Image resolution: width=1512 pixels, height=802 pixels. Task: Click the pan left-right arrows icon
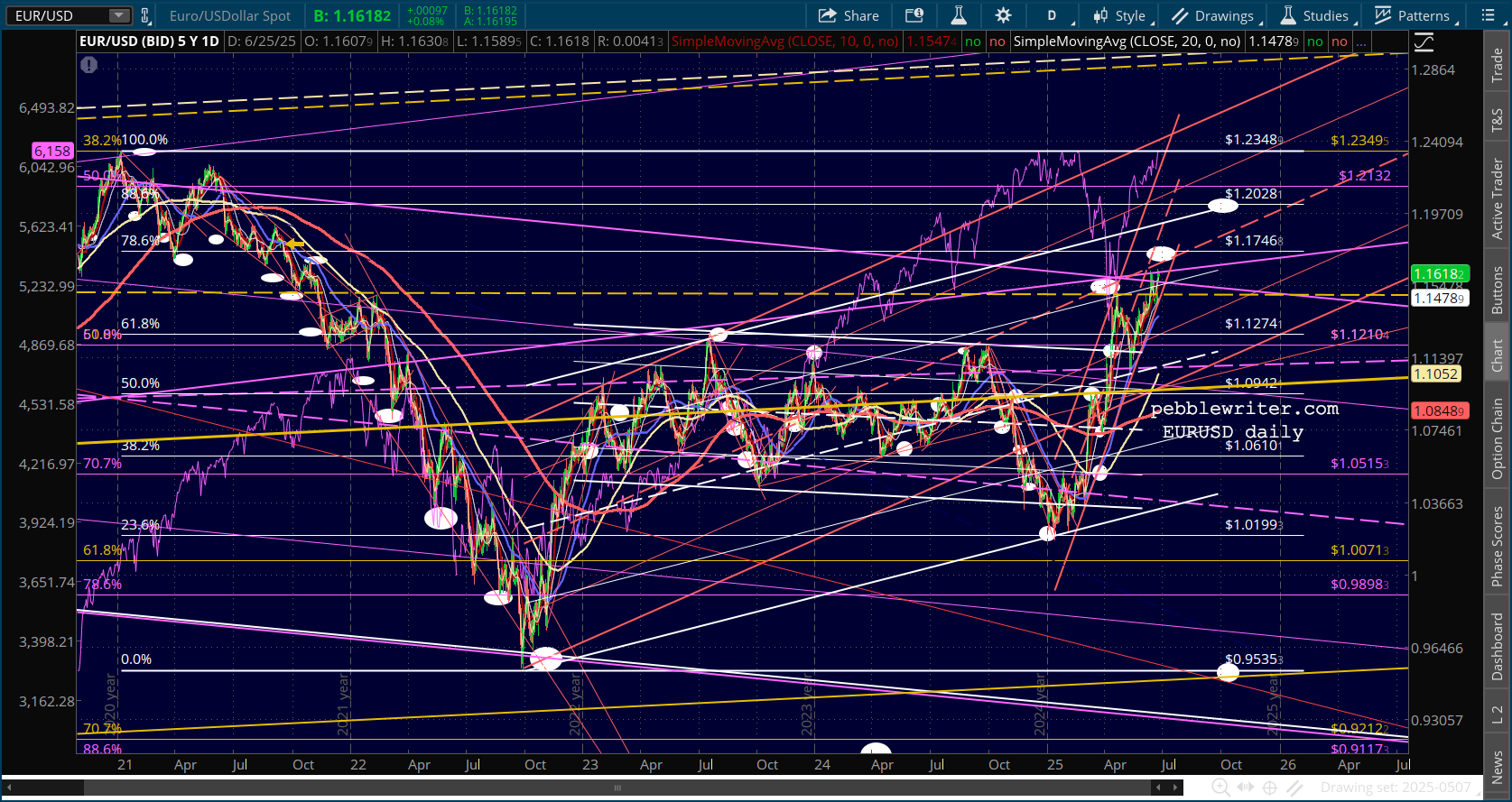tap(1246, 788)
